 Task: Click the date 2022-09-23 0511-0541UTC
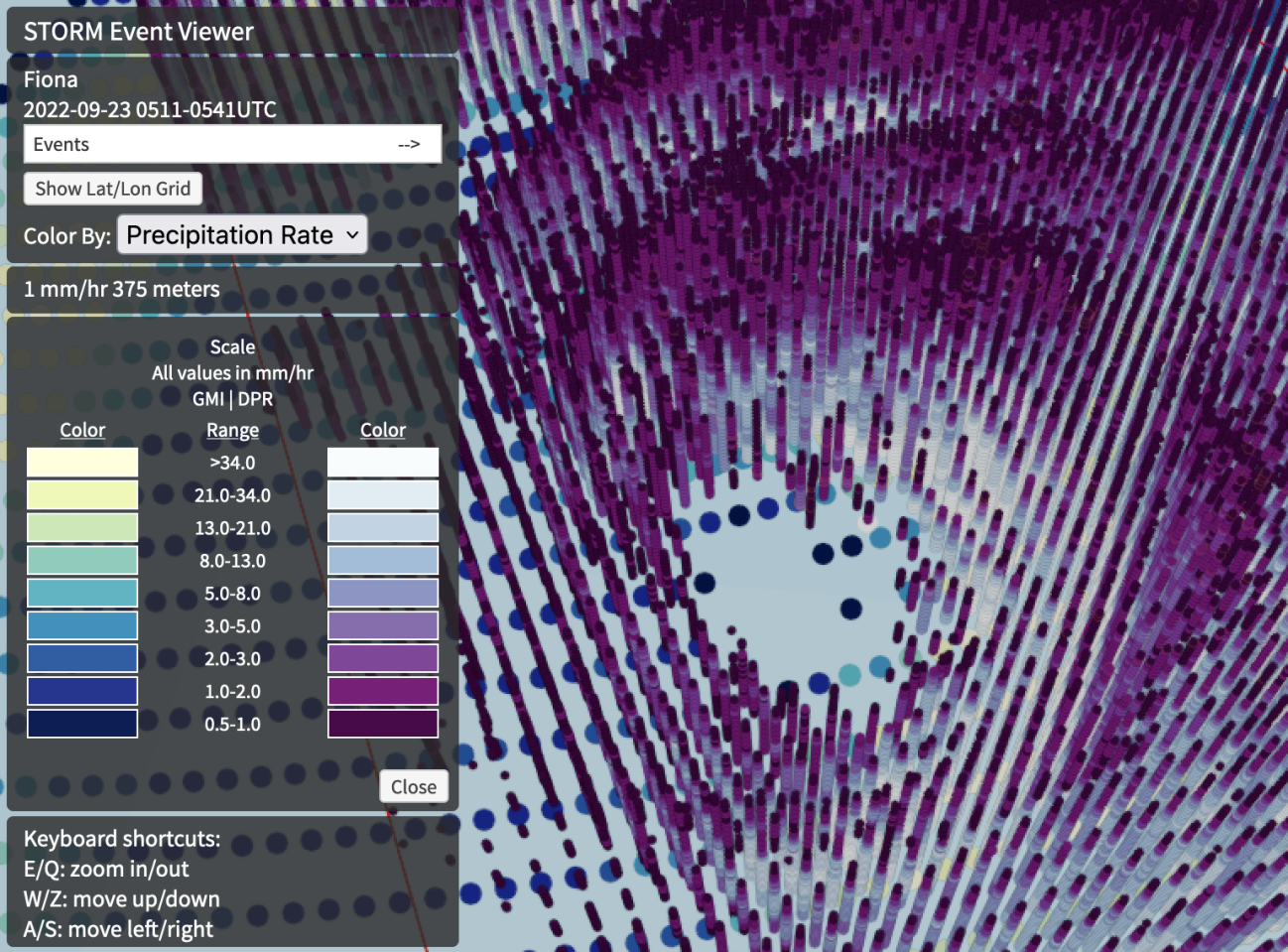[x=150, y=110]
